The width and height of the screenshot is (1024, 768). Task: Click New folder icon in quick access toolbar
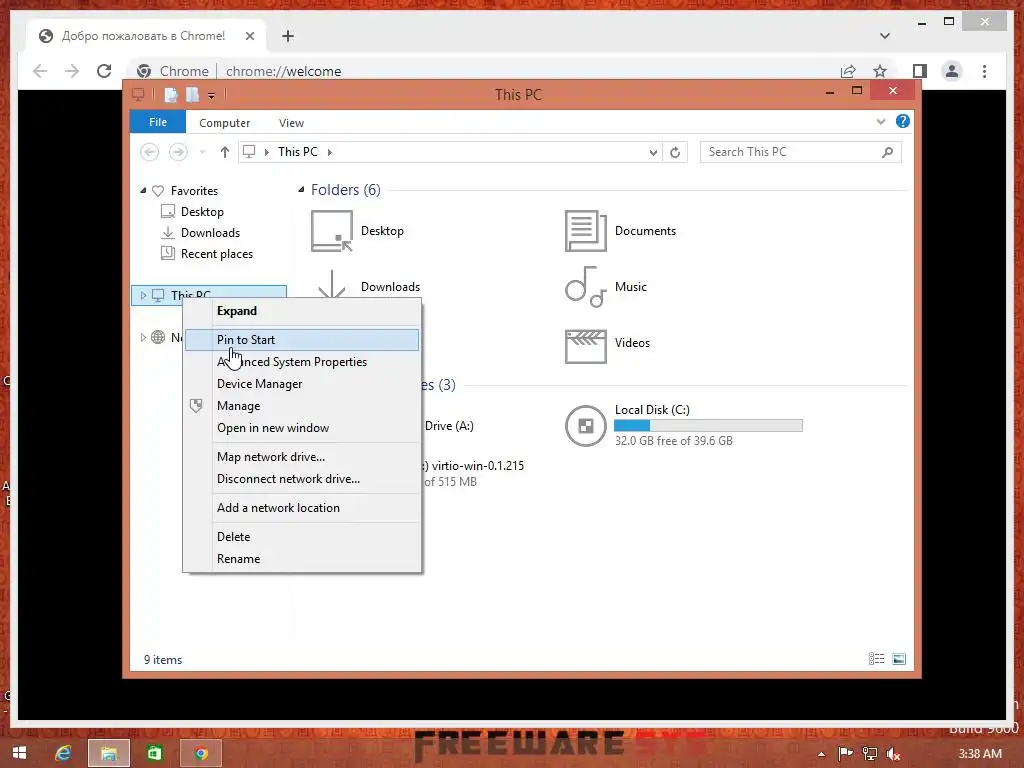tap(192, 95)
